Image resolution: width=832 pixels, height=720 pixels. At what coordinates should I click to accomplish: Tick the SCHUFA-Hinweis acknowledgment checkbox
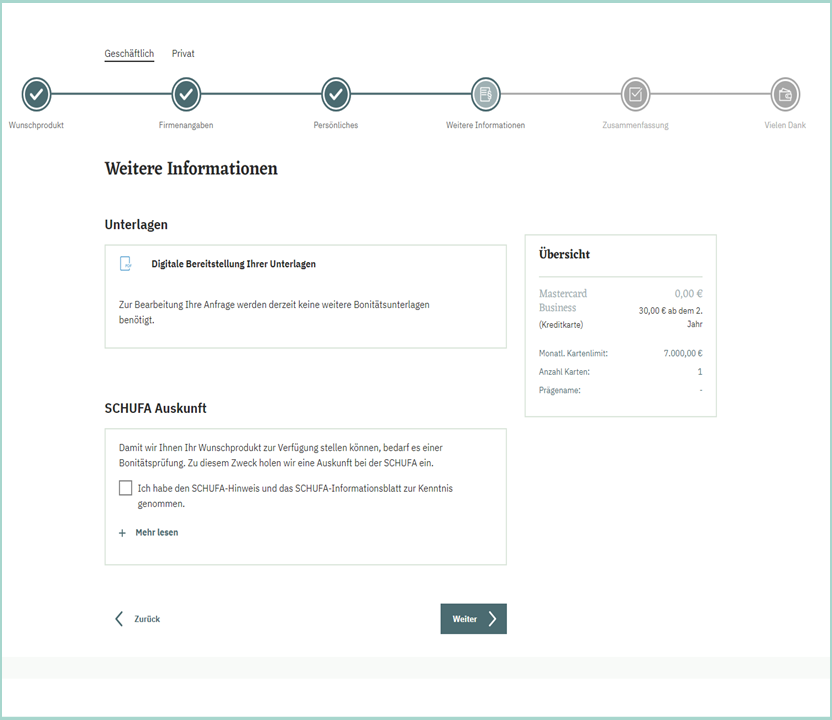125,488
